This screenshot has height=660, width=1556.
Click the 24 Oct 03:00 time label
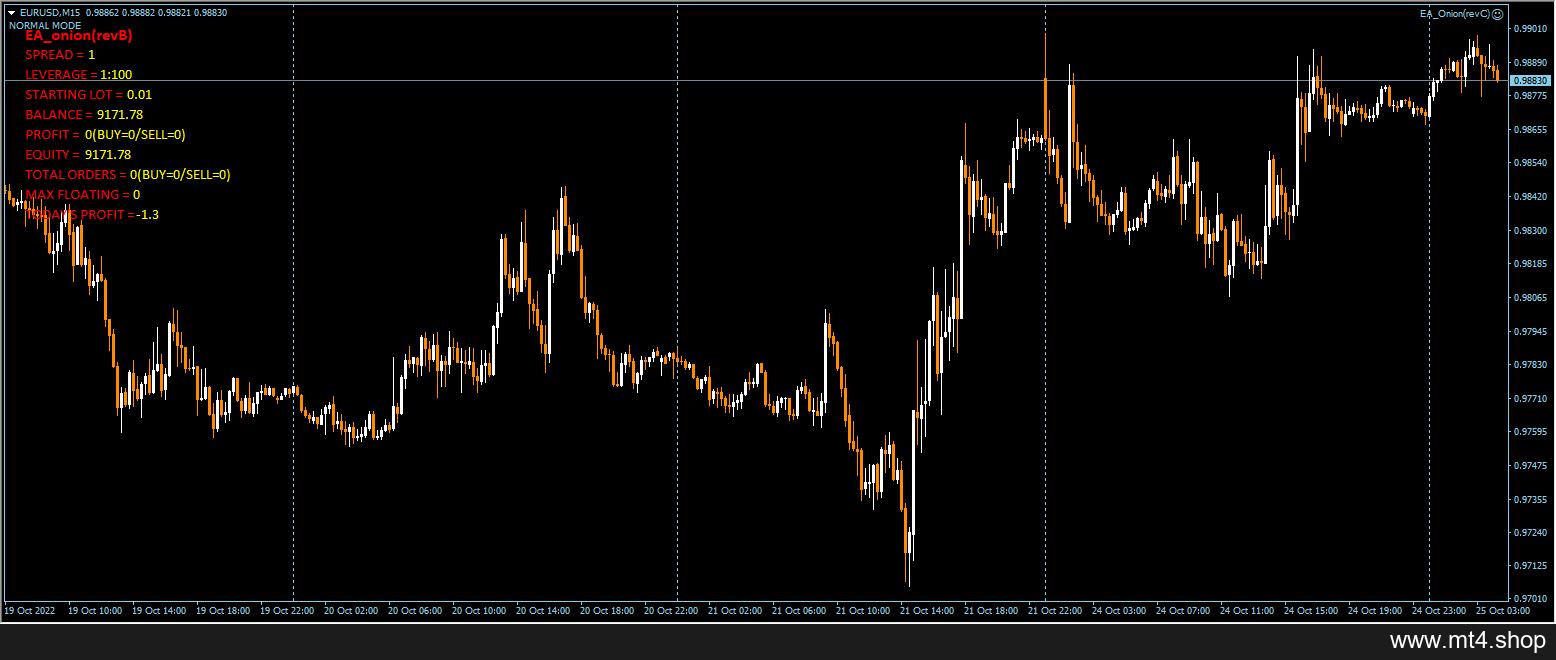[x=1118, y=610]
